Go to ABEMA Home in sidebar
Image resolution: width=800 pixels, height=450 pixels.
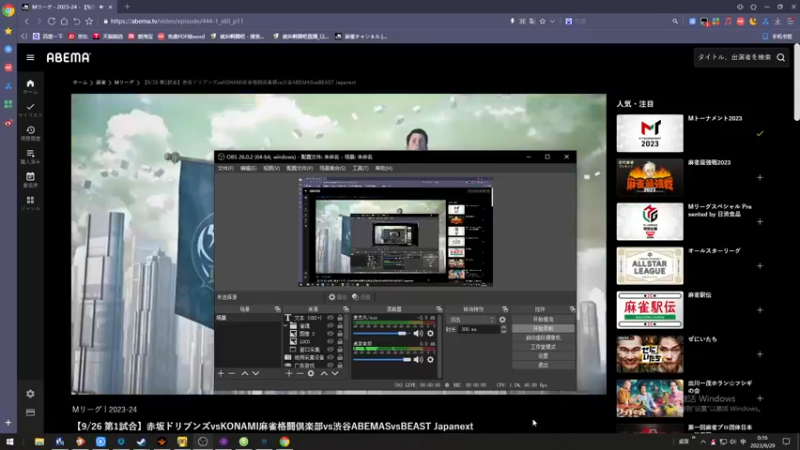click(x=30, y=84)
